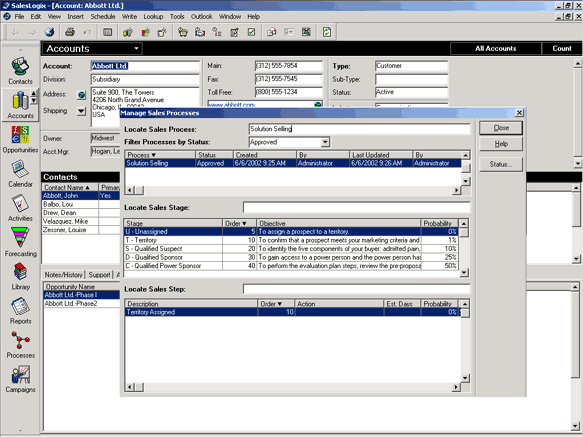Viewport: 583px width, 437px height.
Task: Click the Status... button
Action: click(501, 164)
